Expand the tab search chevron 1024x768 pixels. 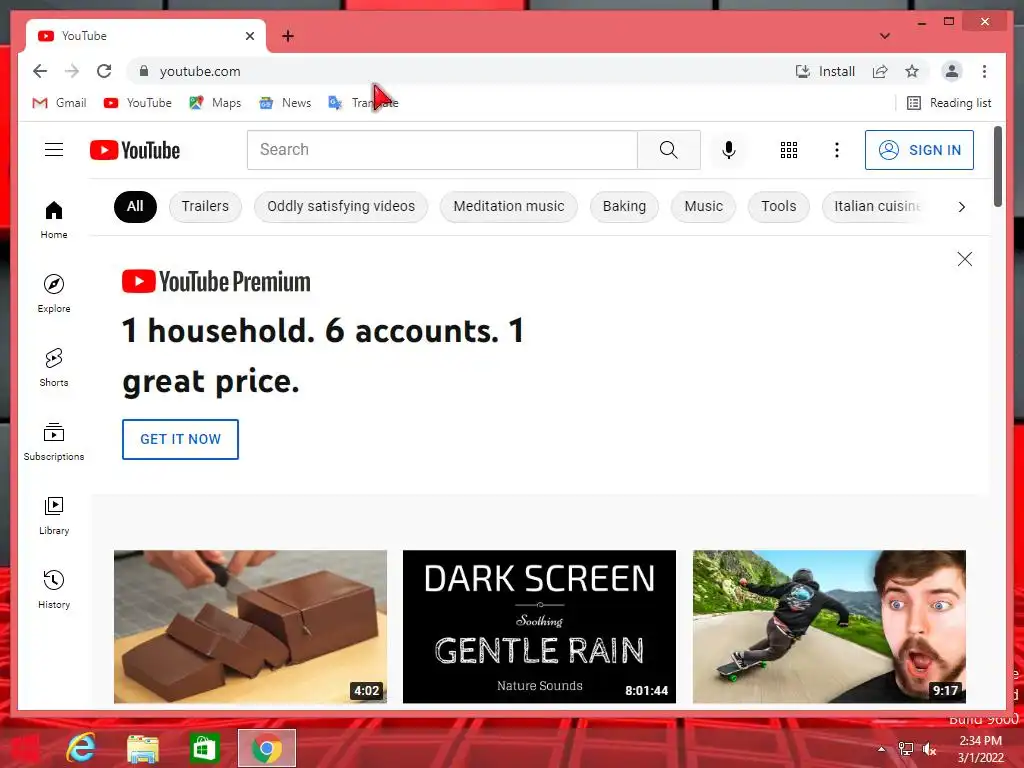coord(884,36)
